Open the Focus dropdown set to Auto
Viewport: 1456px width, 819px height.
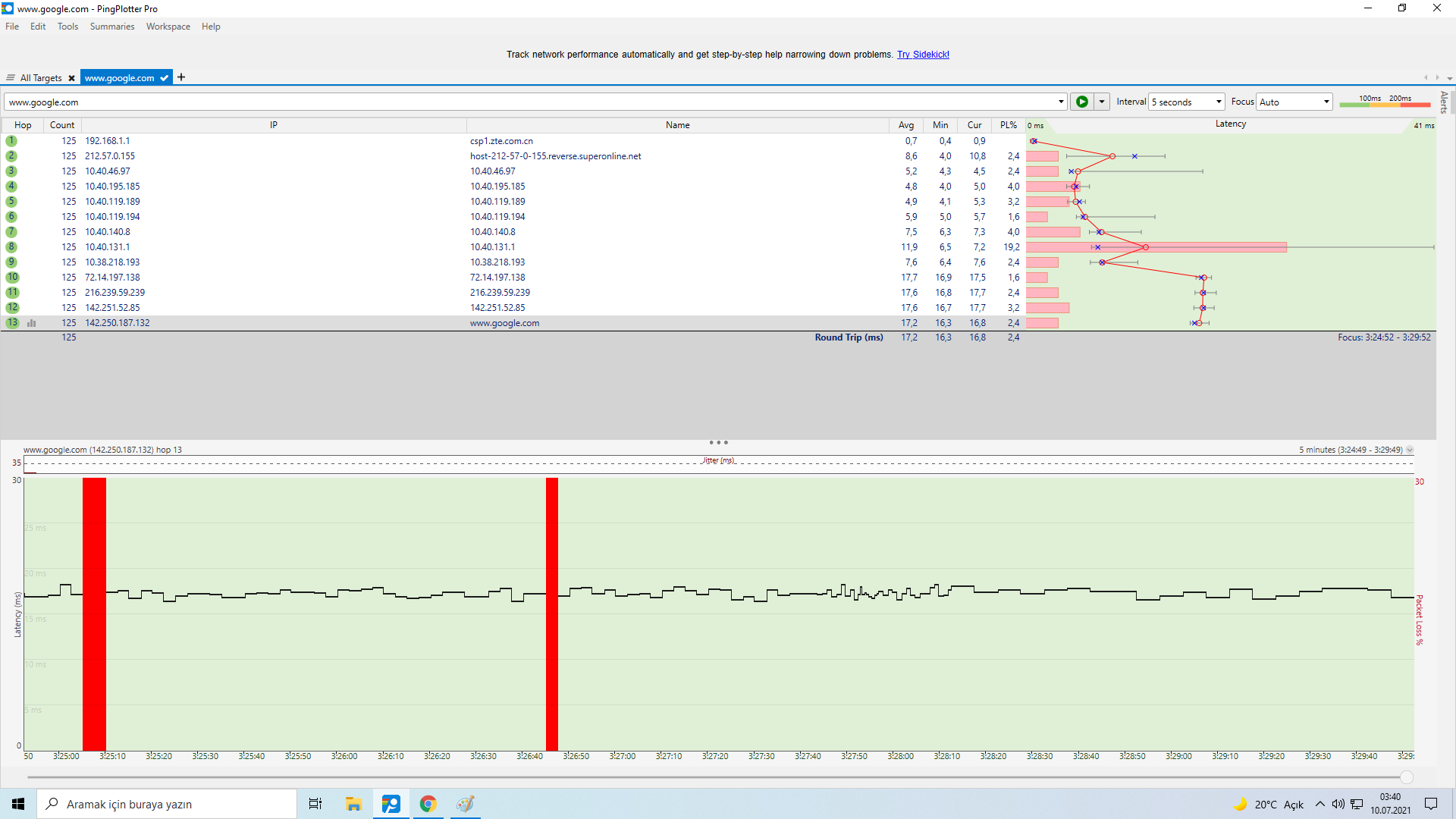(x=1294, y=102)
